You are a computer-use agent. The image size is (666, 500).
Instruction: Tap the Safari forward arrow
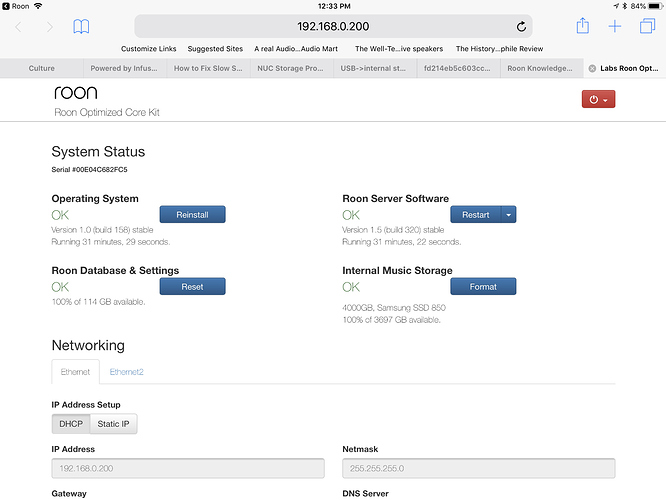coord(50,27)
